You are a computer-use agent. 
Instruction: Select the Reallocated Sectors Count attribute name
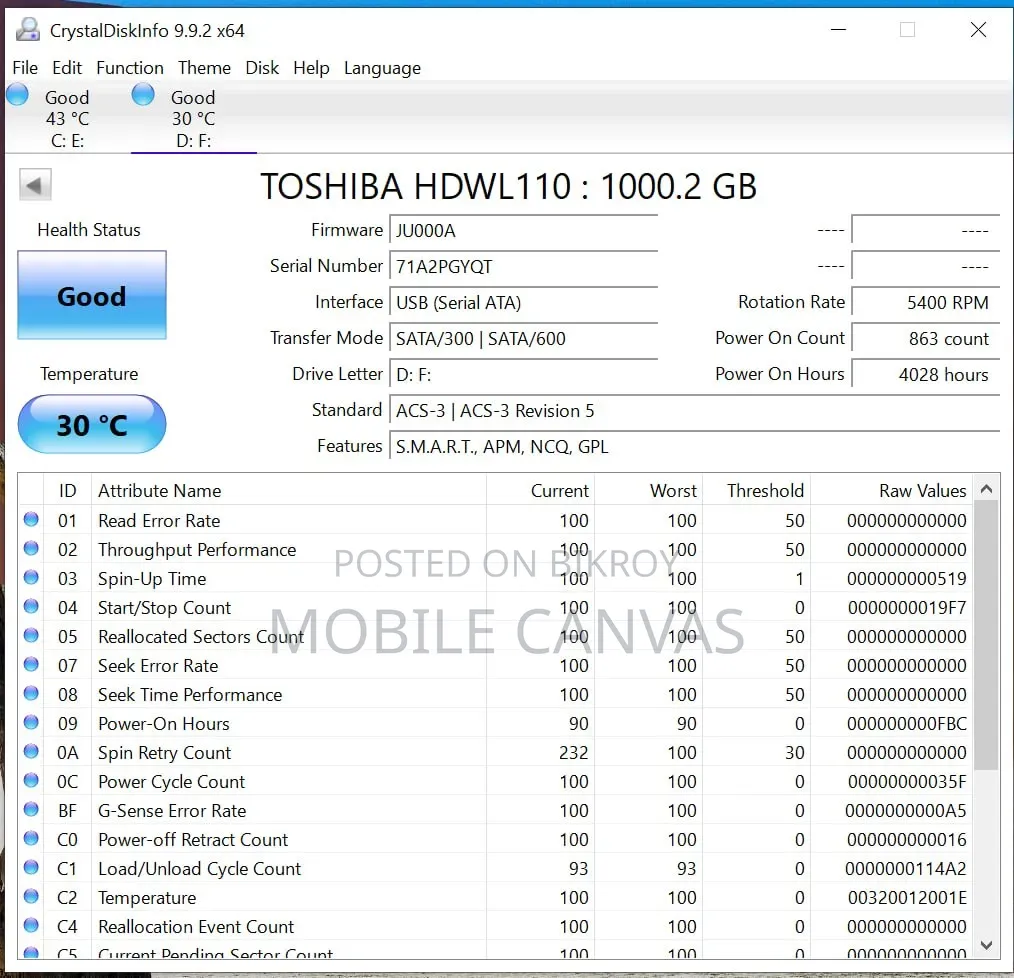point(201,636)
